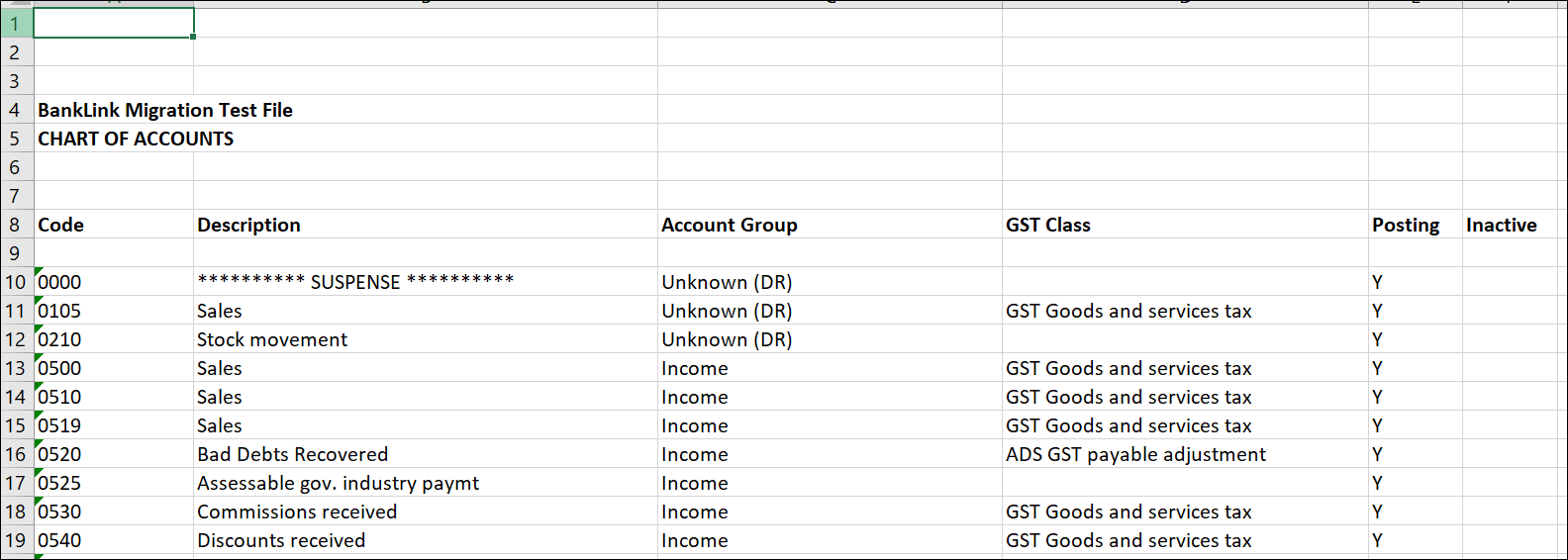Click the 'Posting' header cell

point(1405,225)
